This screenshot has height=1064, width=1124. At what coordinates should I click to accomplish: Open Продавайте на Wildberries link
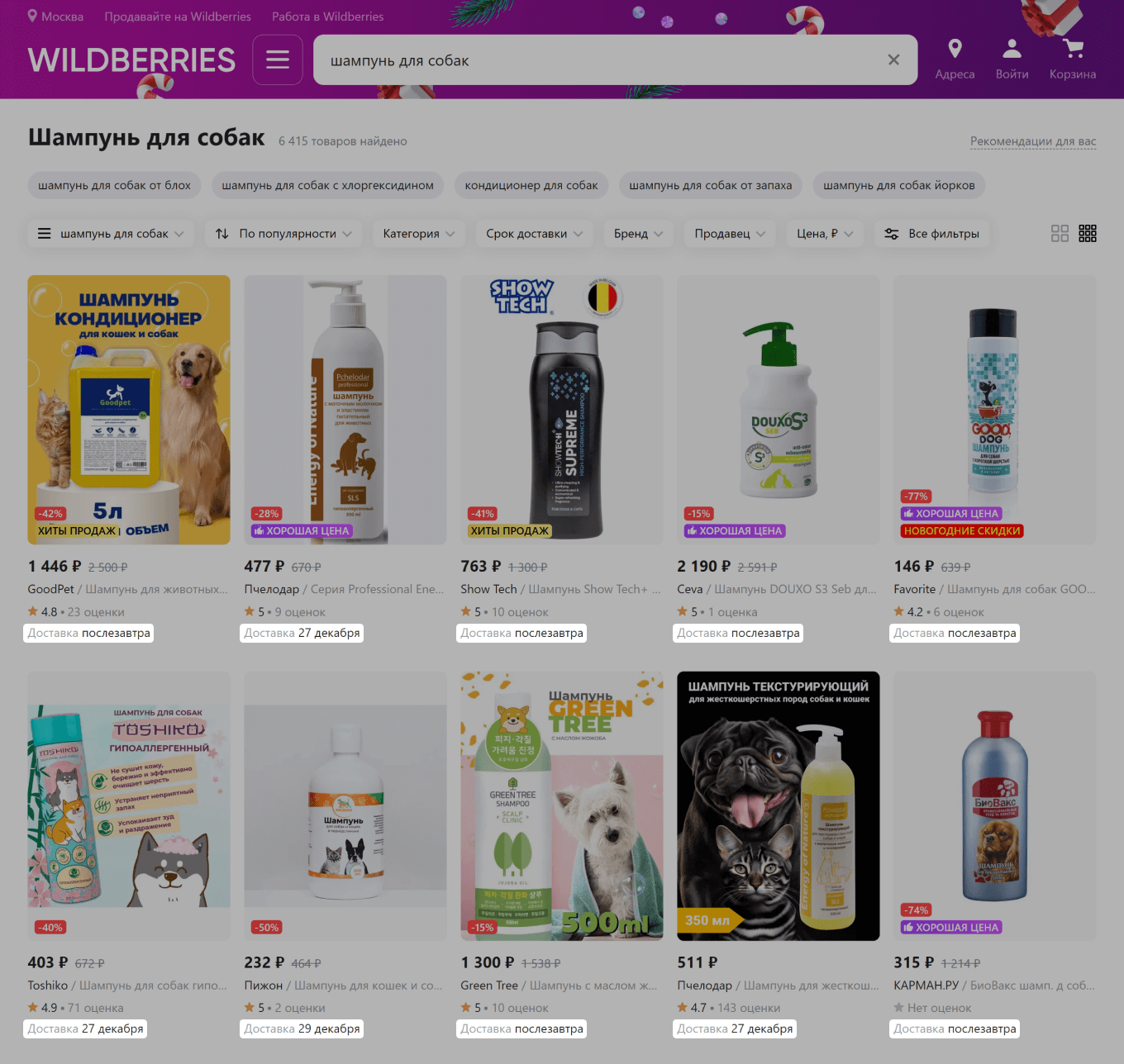pos(178,17)
